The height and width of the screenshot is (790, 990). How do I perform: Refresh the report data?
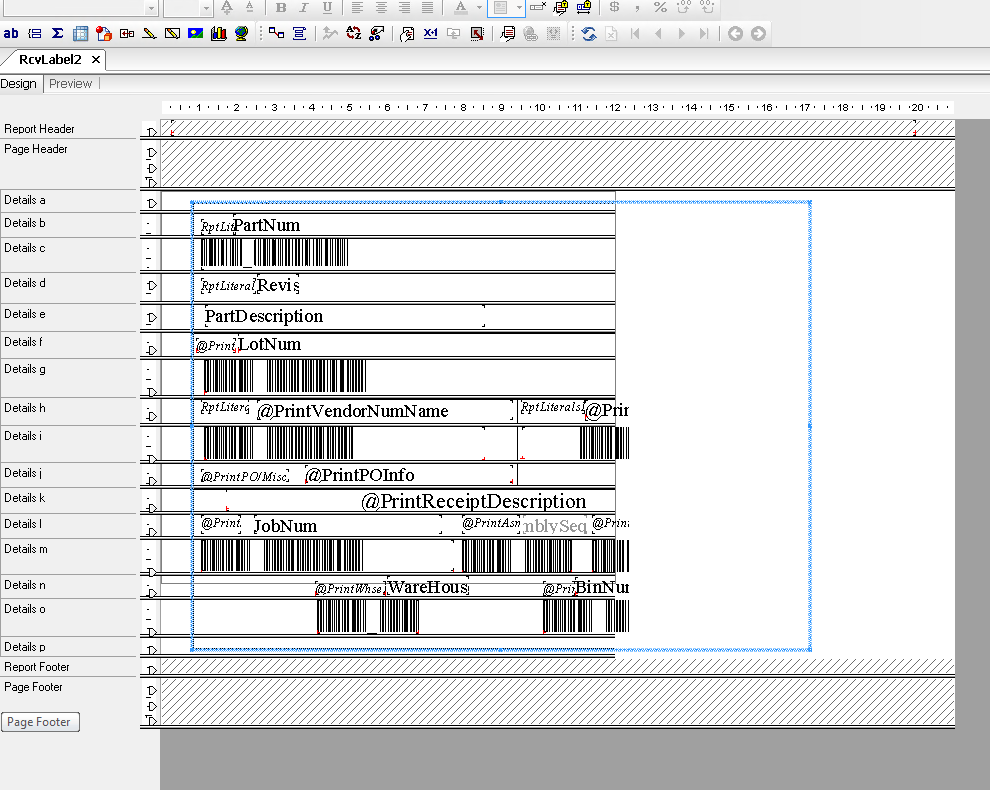[x=589, y=33]
